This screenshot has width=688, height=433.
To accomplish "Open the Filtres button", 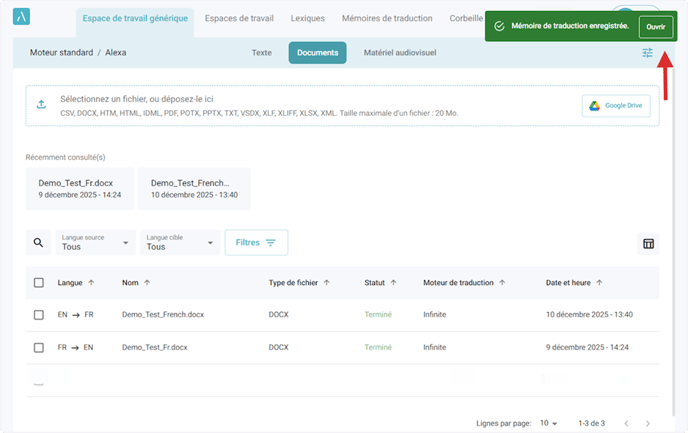I will [x=256, y=242].
